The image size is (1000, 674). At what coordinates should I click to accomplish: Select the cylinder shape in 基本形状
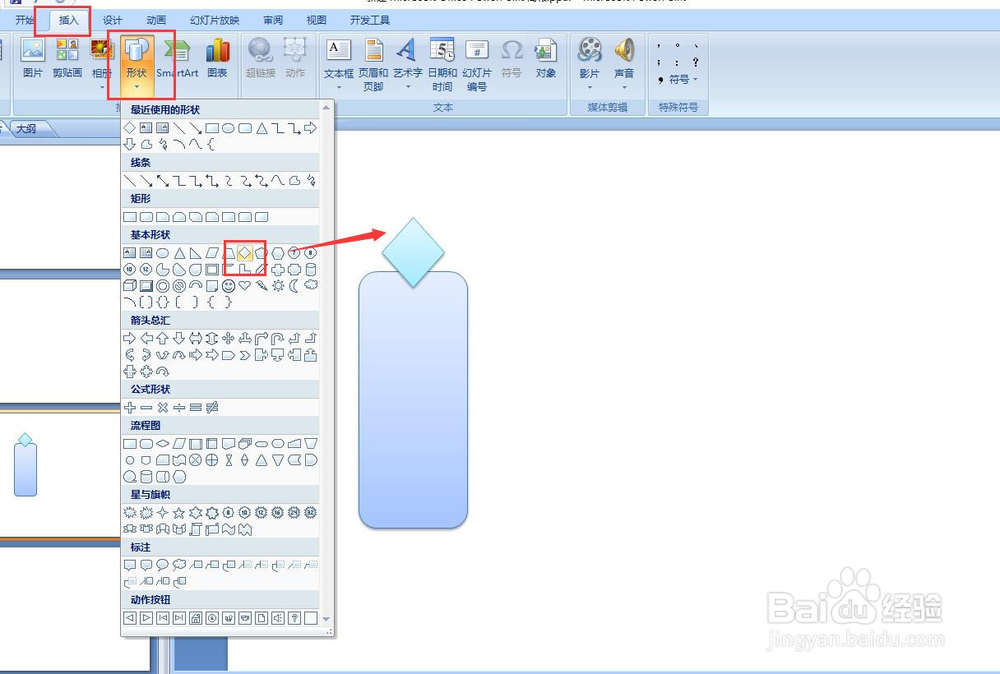point(311,269)
